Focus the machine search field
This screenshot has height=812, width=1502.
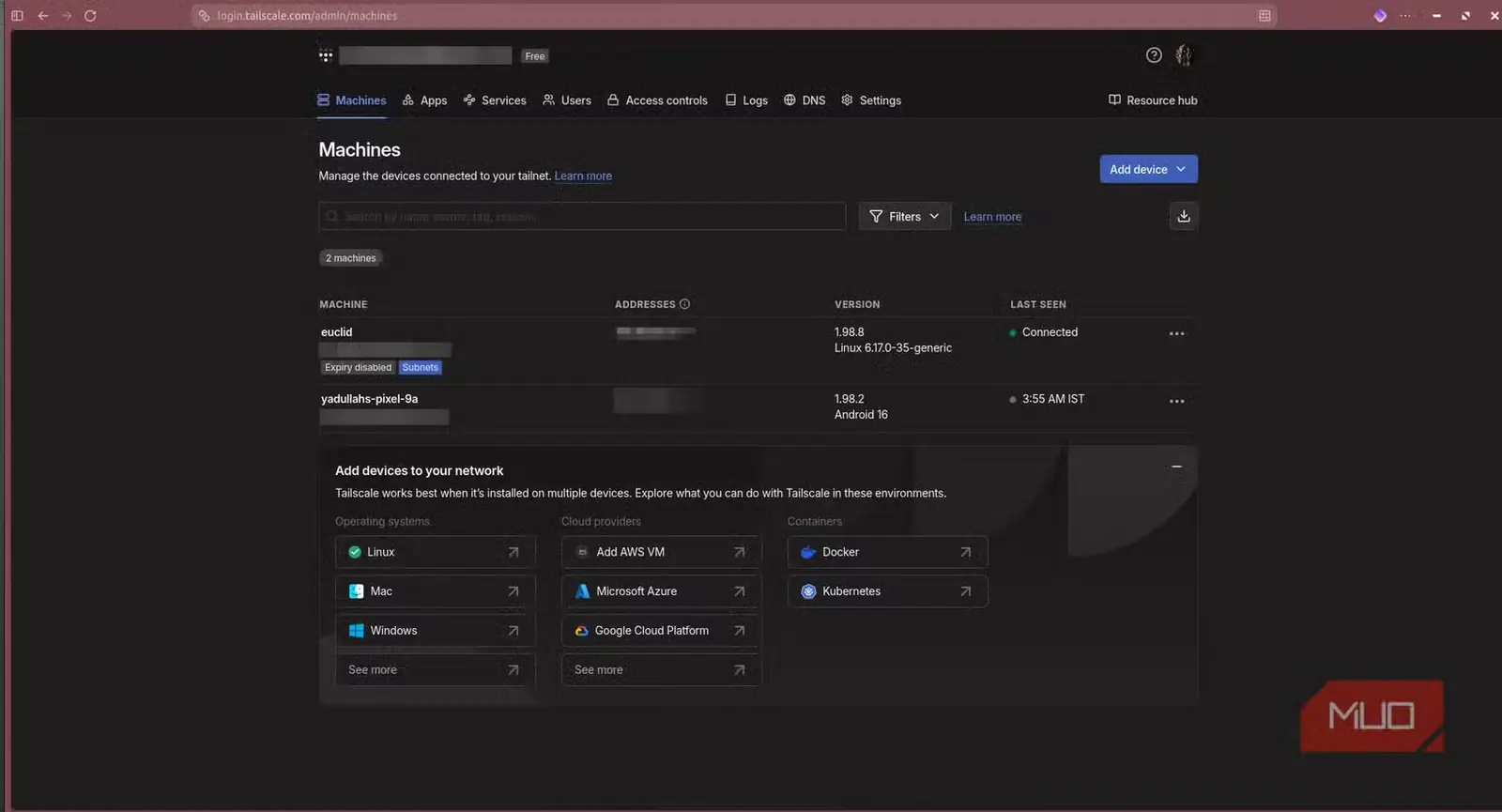[x=582, y=217]
